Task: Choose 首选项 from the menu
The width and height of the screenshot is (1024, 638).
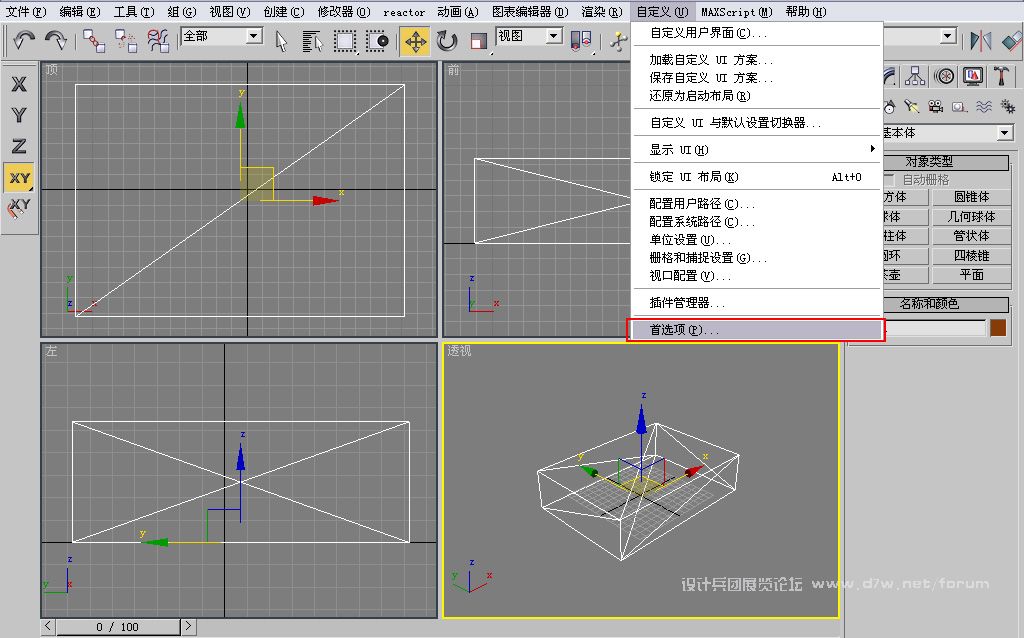Action: pyautogui.click(x=756, y=330)
